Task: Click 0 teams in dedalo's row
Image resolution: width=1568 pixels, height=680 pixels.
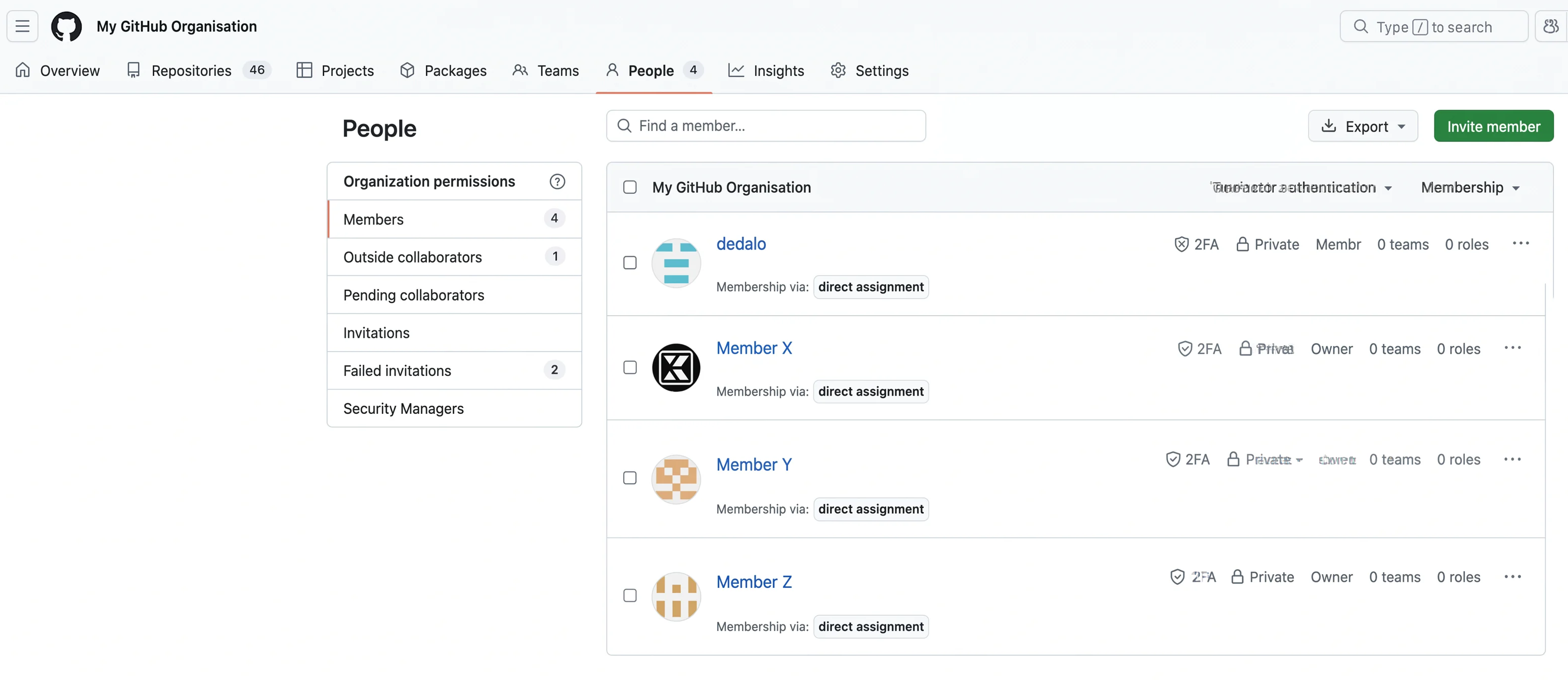Action: point(1403,244)
